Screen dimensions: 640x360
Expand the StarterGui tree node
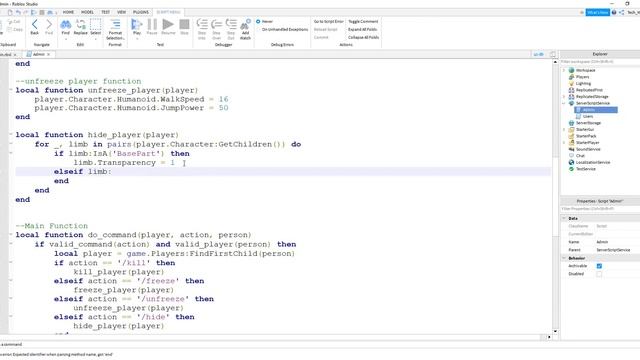(x=564, y=129)
